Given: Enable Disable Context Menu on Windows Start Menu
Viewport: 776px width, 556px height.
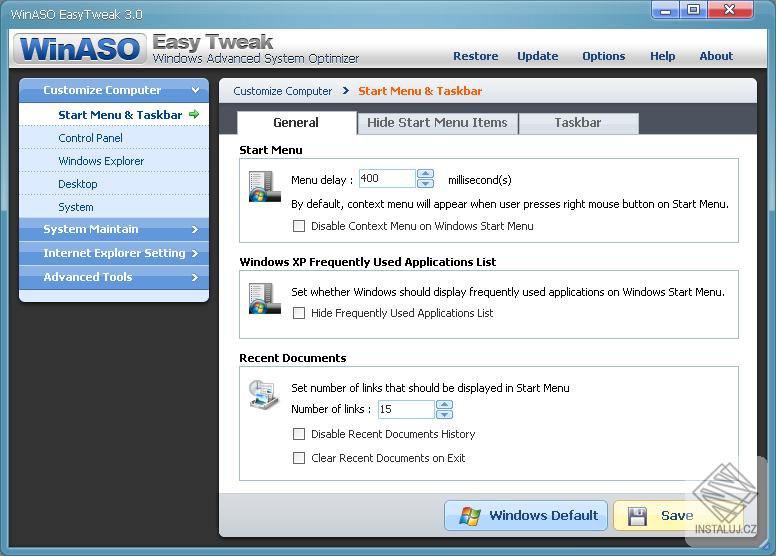Looking at the screenshot, I should [x=299, y=226].
